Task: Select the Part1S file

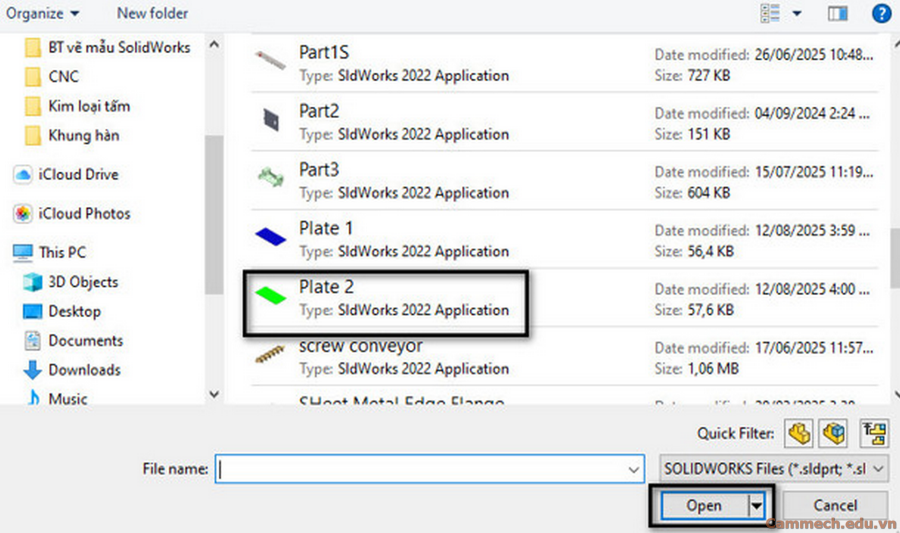Action: [565, 64]
